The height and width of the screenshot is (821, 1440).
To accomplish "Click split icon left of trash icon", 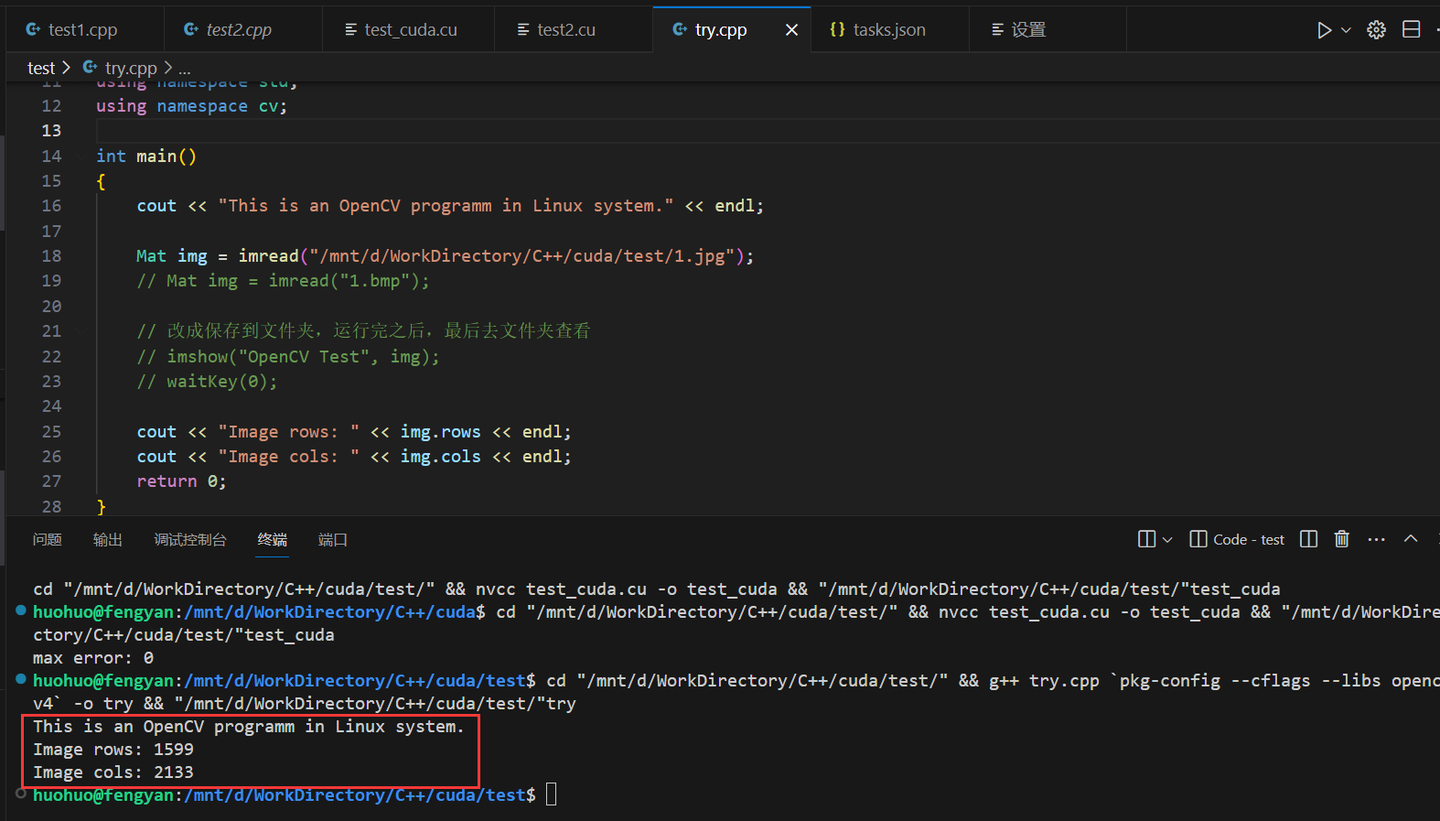I will pos(1308,539).
